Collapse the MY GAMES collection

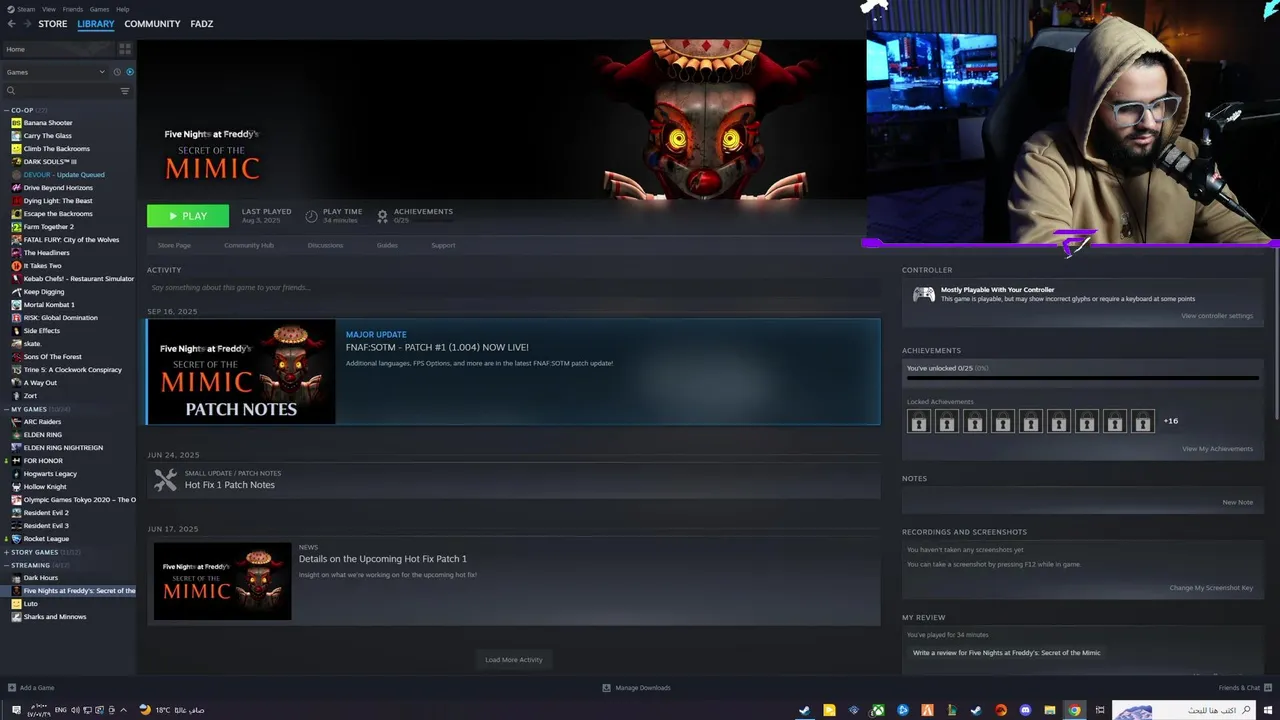point(6,409)
